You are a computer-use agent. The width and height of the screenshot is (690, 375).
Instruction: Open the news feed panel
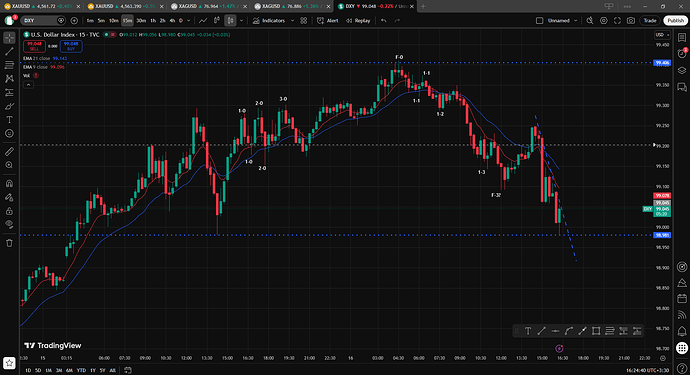pos(682,315)
